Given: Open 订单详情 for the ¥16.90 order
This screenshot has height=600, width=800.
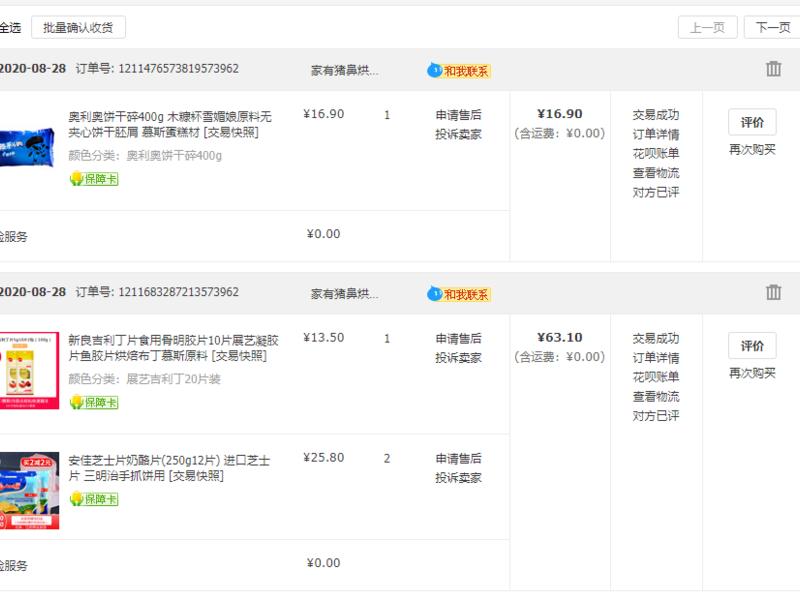Looking at the screenshot, I should [656, 134].
